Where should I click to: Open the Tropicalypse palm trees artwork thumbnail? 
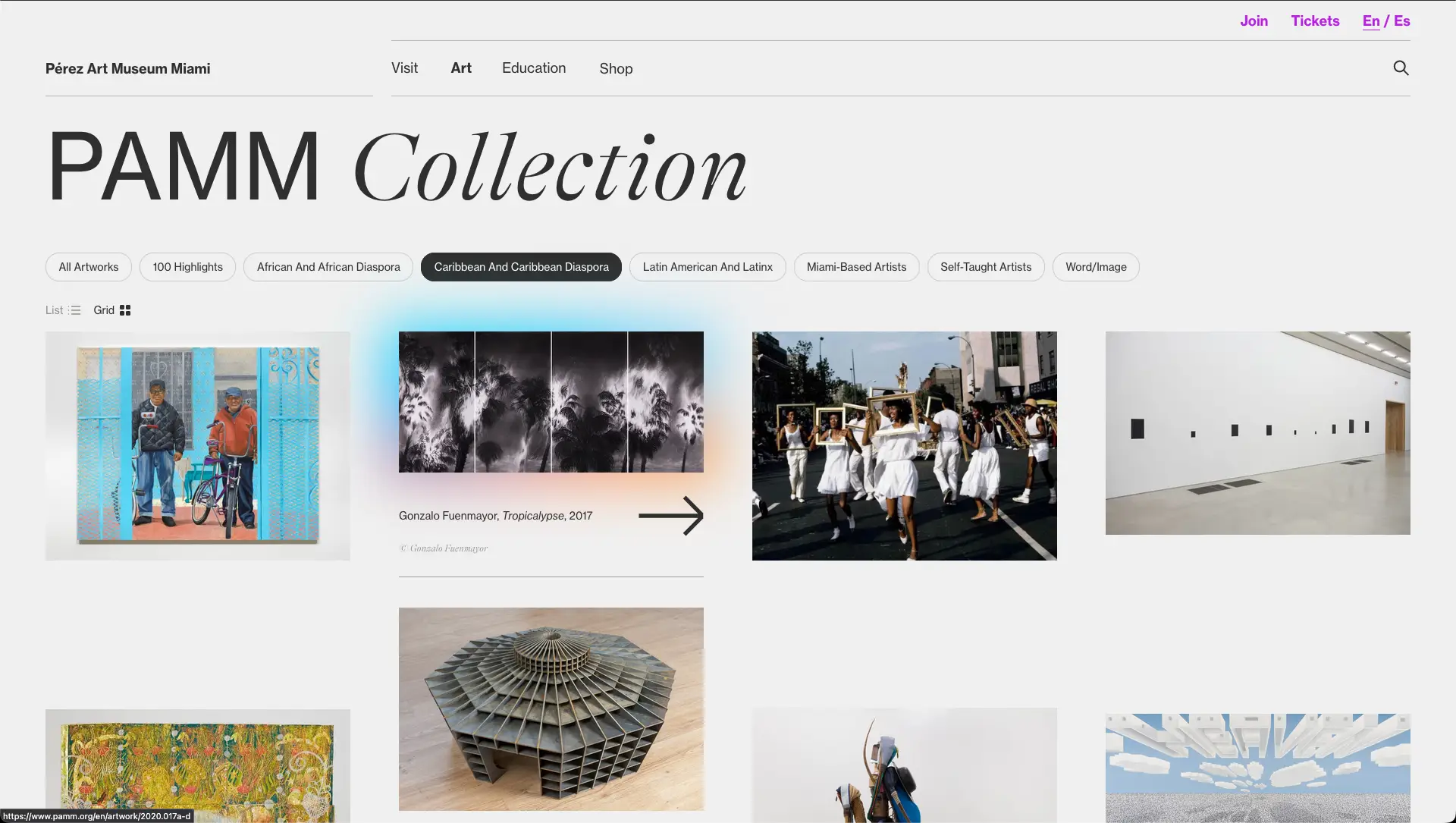pyautogui.click(x=551, y=402)
